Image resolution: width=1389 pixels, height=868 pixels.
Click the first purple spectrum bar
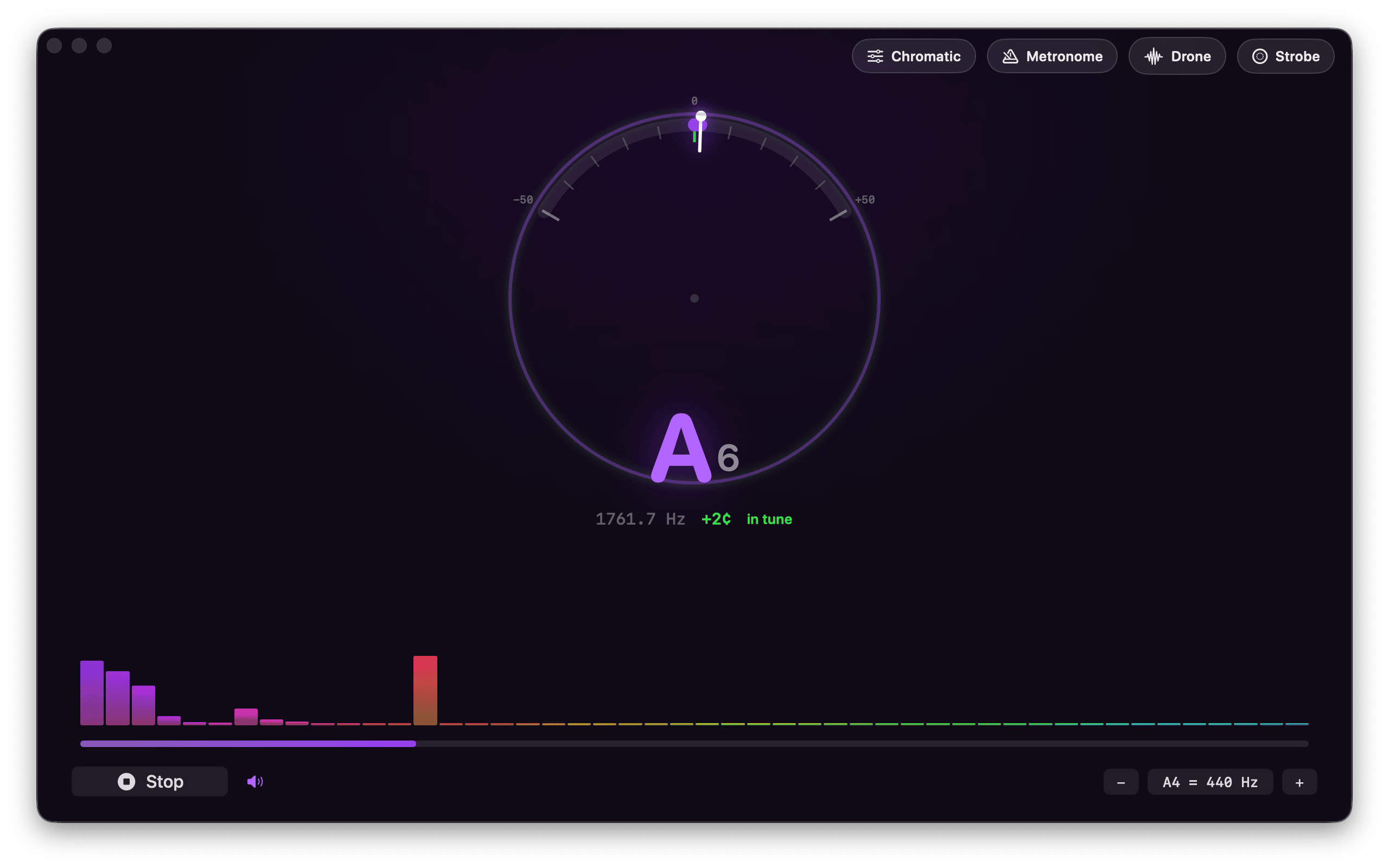coord(92,693)
